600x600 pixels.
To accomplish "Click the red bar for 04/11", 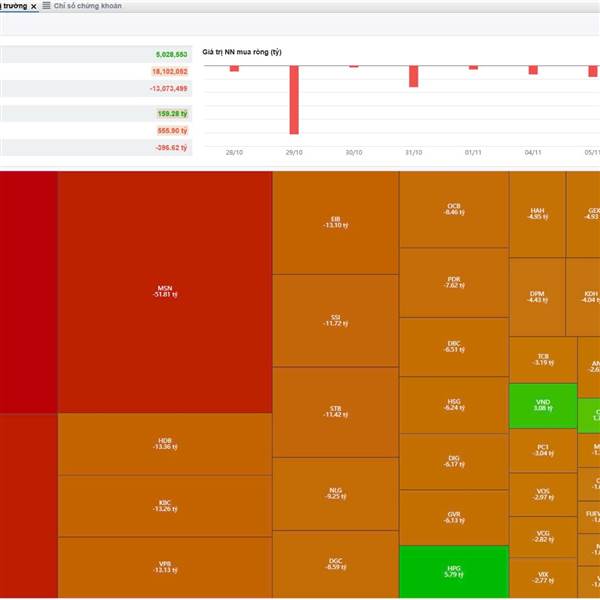I will (x=533, y=70).
